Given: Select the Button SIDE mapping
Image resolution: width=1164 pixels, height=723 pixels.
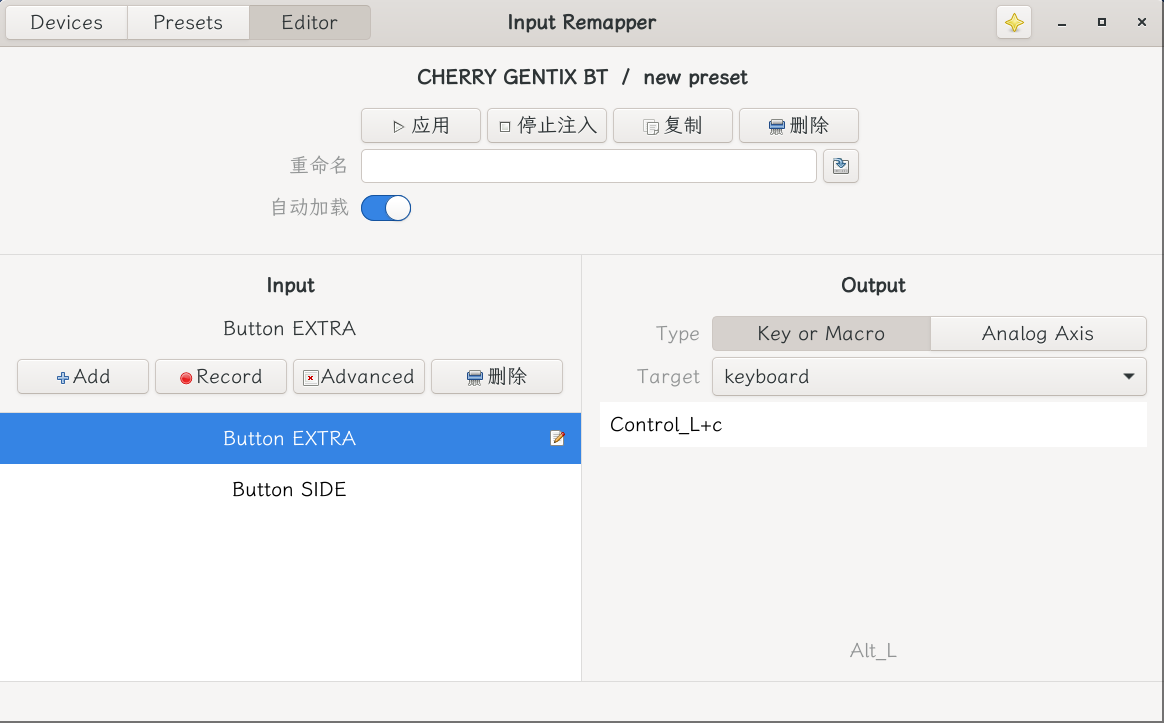Looking at the screenshot, I should (x=290, y=489).
